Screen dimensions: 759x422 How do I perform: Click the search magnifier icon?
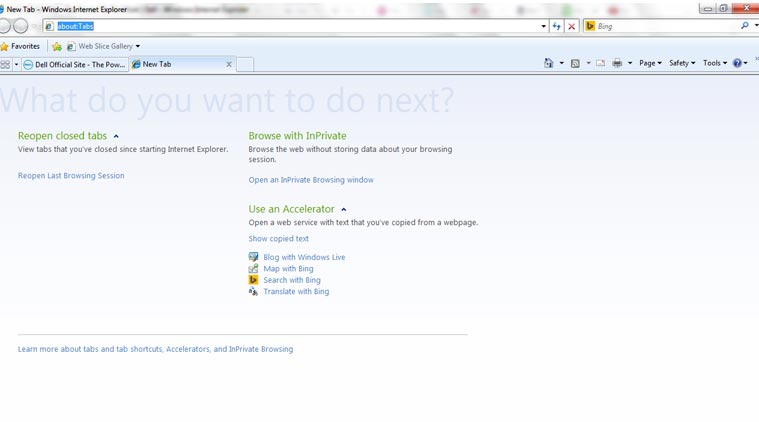tap(744, 26)
